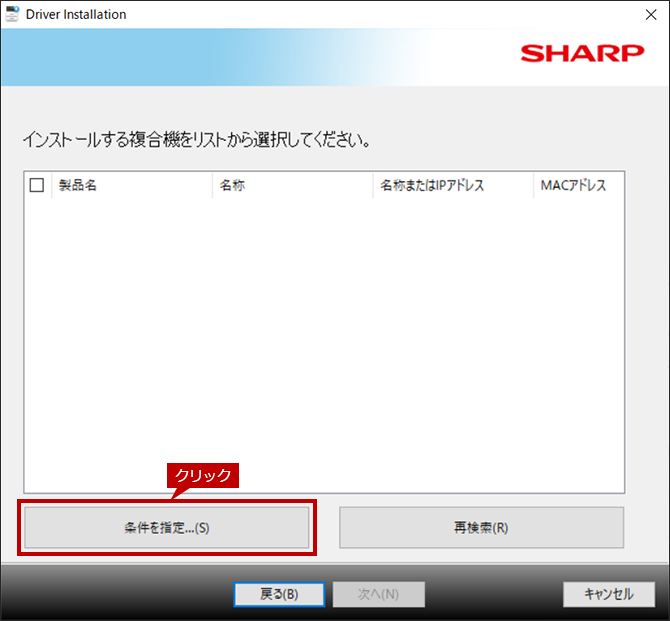Cancel installation with キャンセル button

click(x=609, y=594)
